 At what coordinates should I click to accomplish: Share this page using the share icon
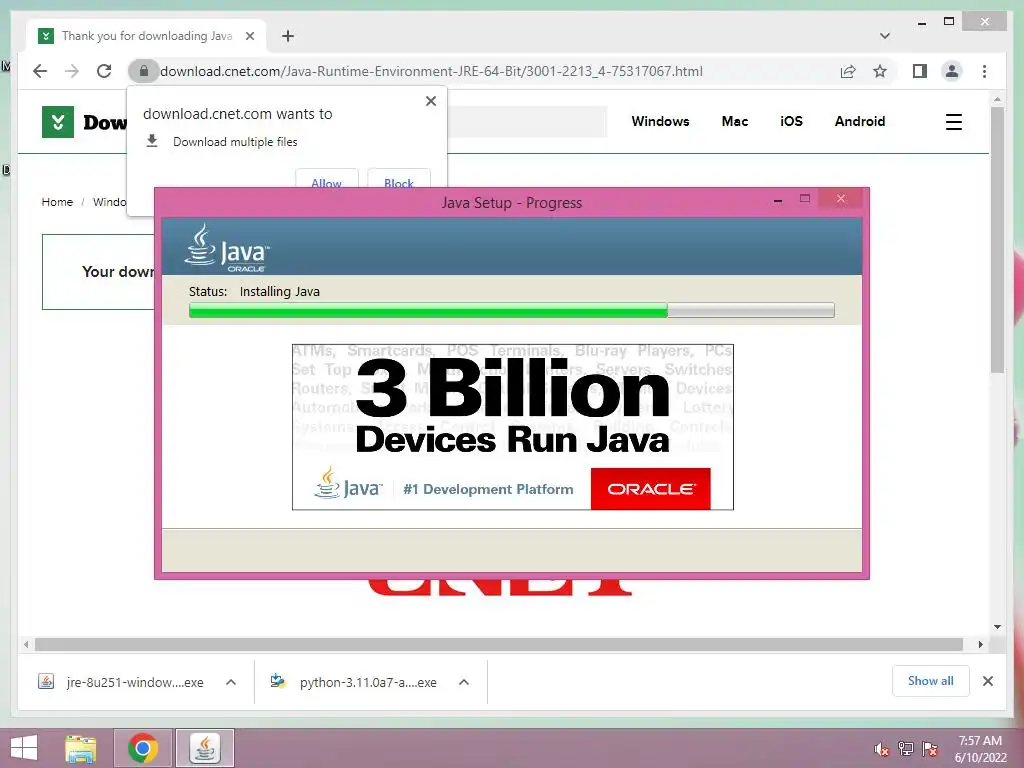848,71
